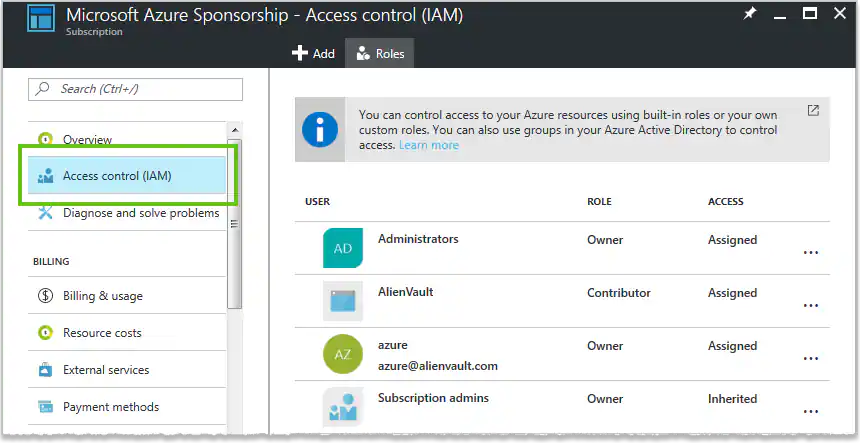Select the Subscription admins name

click(433, 398)
